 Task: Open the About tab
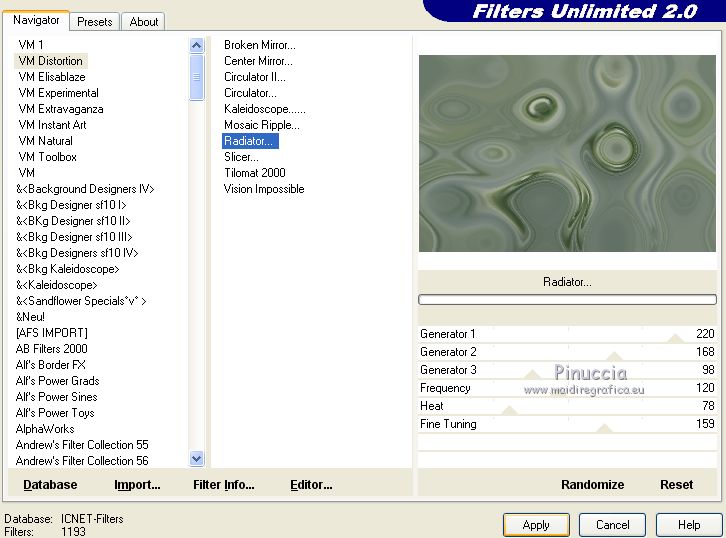pyautogui.click(x=144, y=22)
